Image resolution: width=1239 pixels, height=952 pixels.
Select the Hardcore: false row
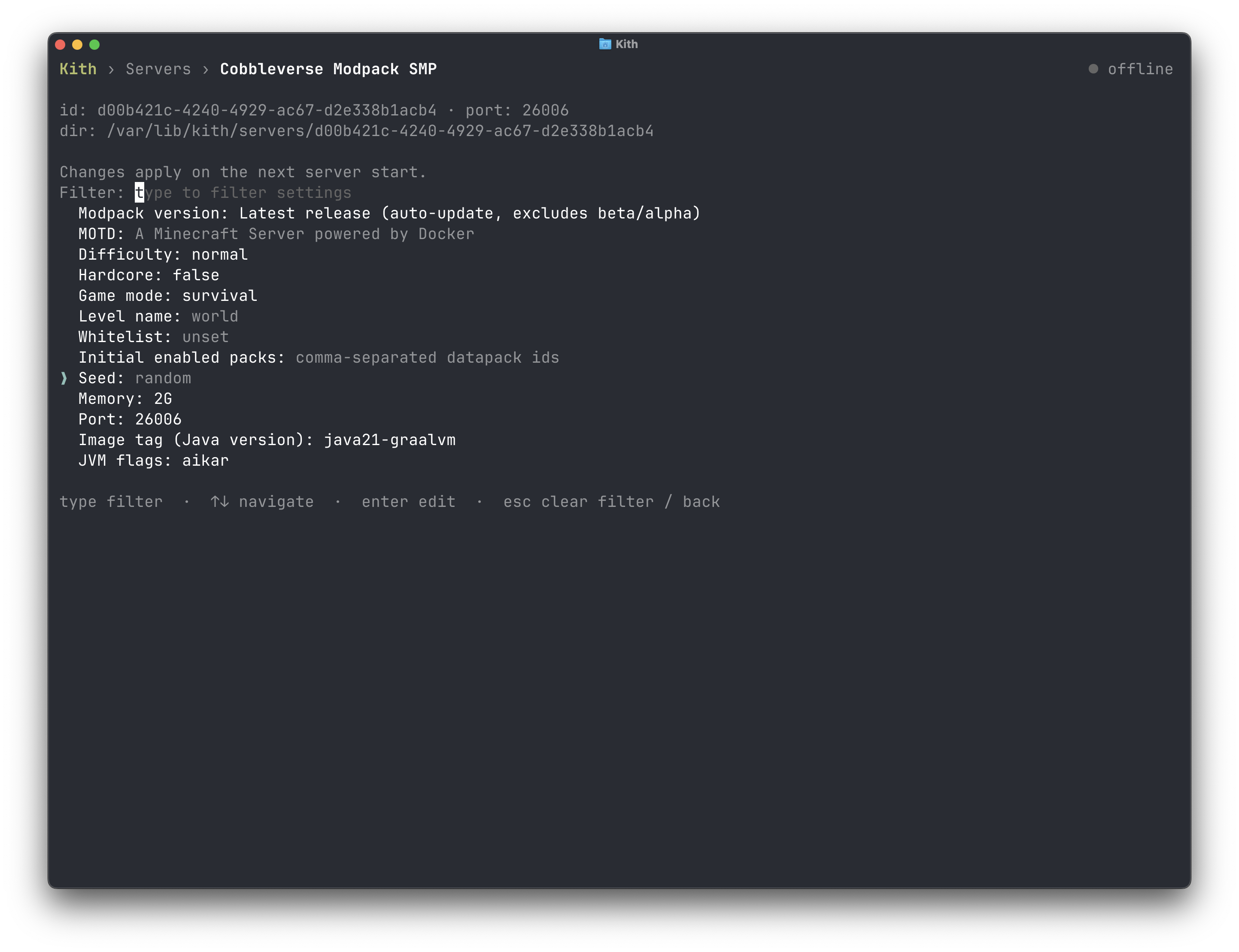(149, 276)
